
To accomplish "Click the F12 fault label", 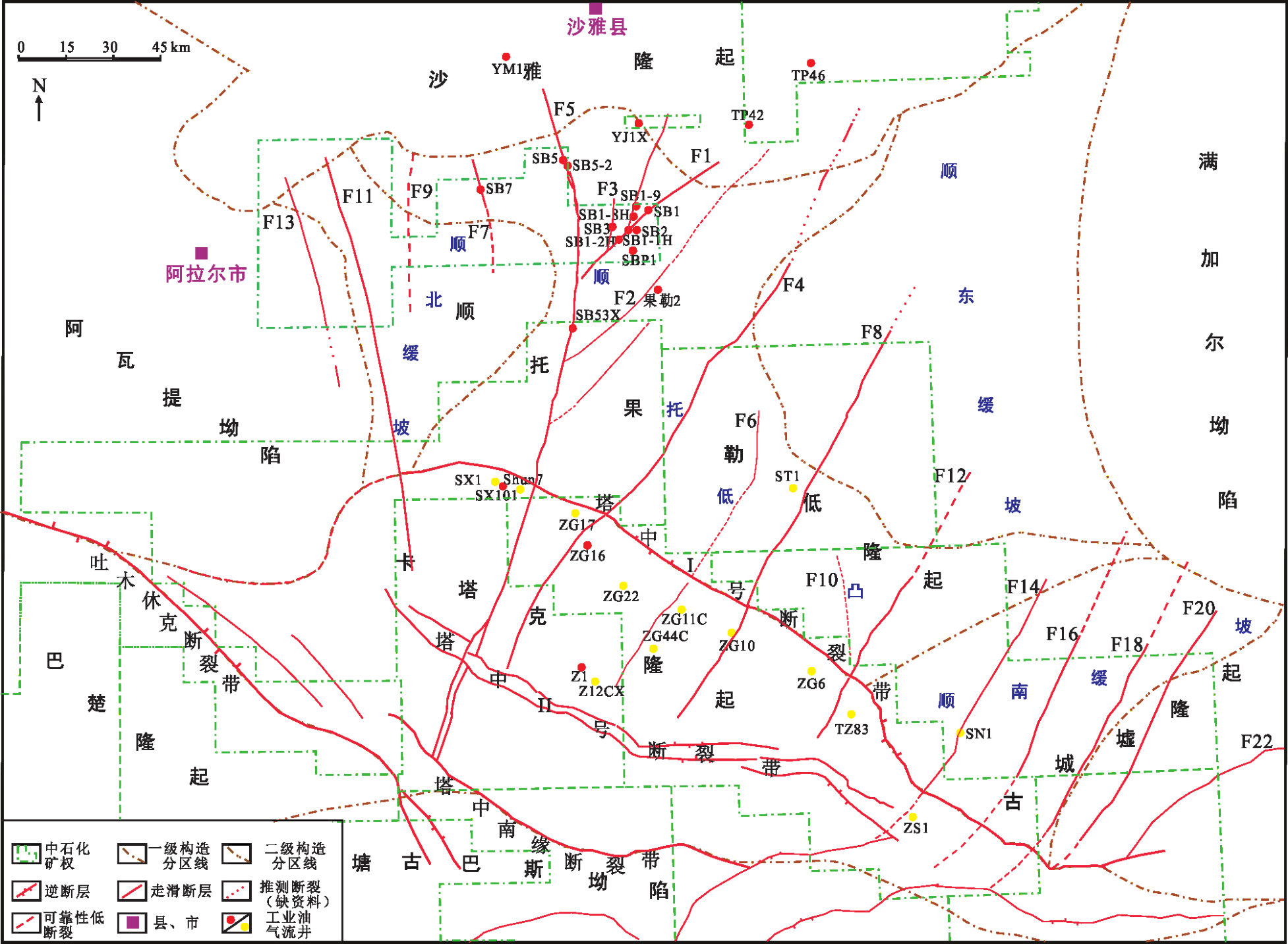I will pyautogui.click(x=951, y=476).
